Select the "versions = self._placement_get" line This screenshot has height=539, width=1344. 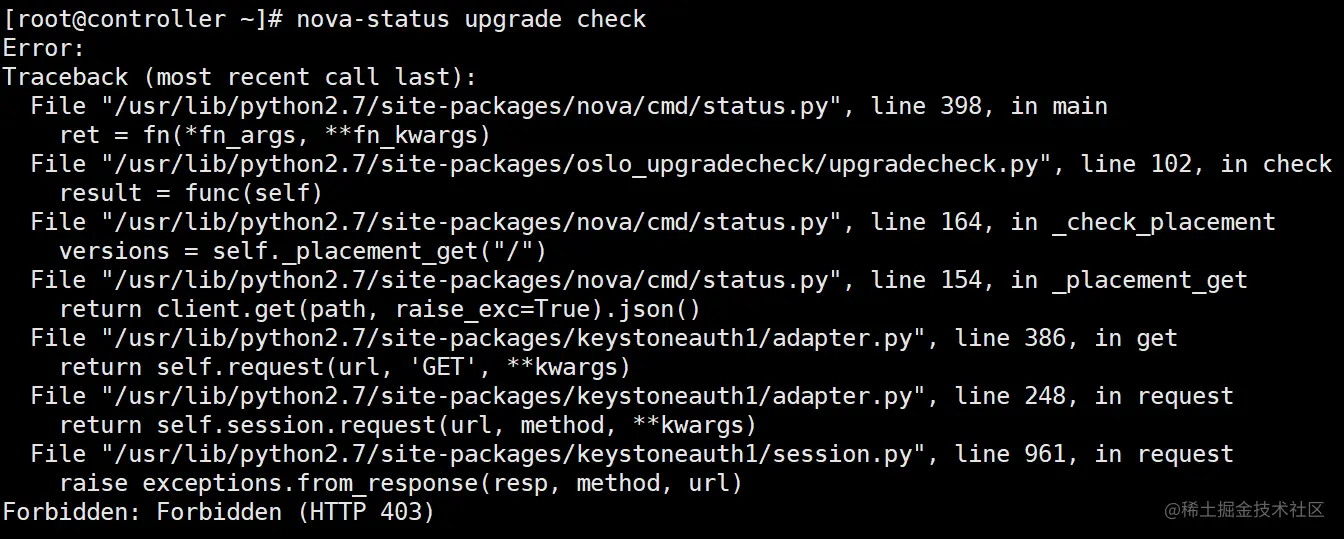pyautogui.click(x=303, y=251)
